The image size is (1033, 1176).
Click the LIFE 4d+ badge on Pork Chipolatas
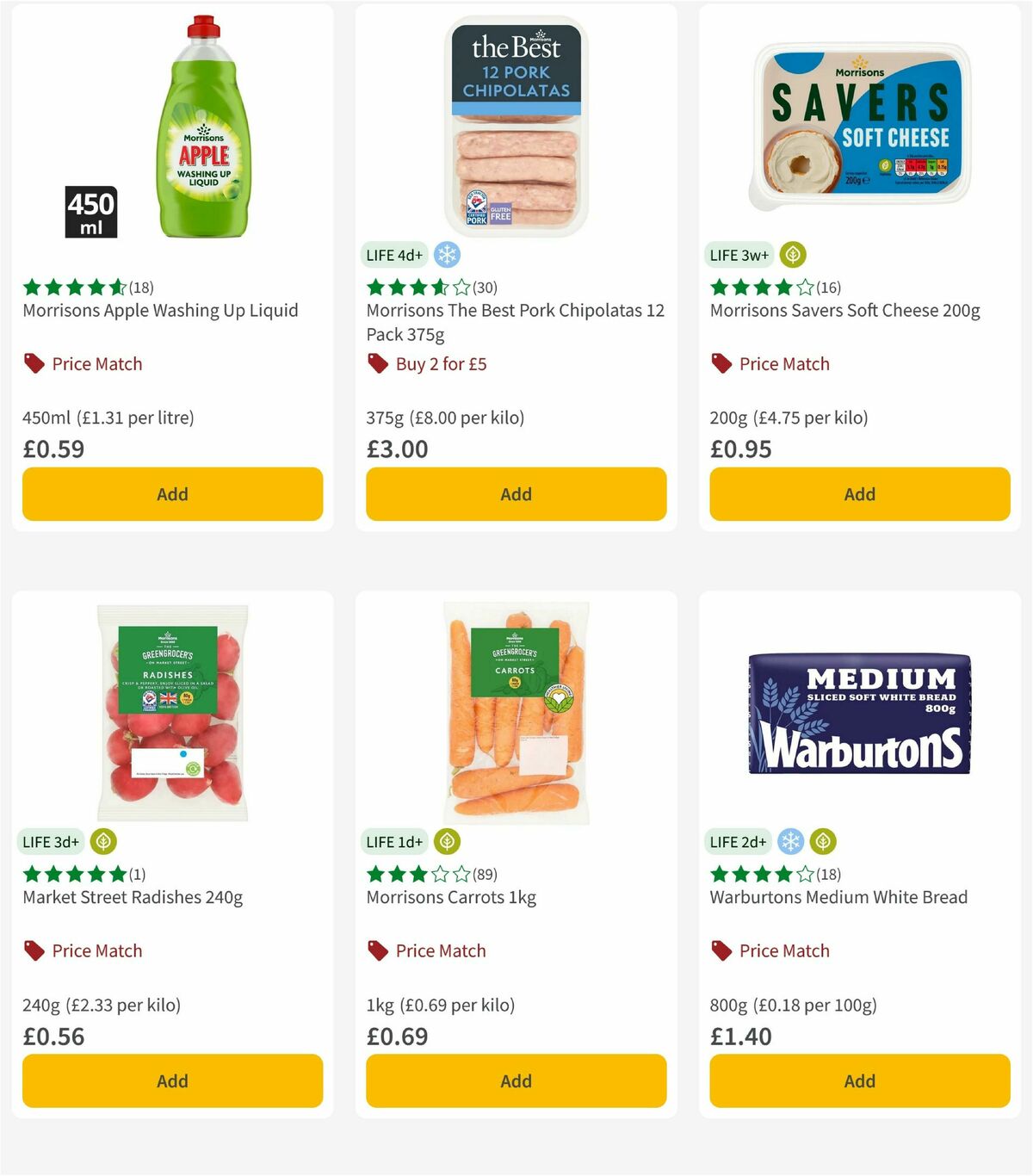click(393, 255)
